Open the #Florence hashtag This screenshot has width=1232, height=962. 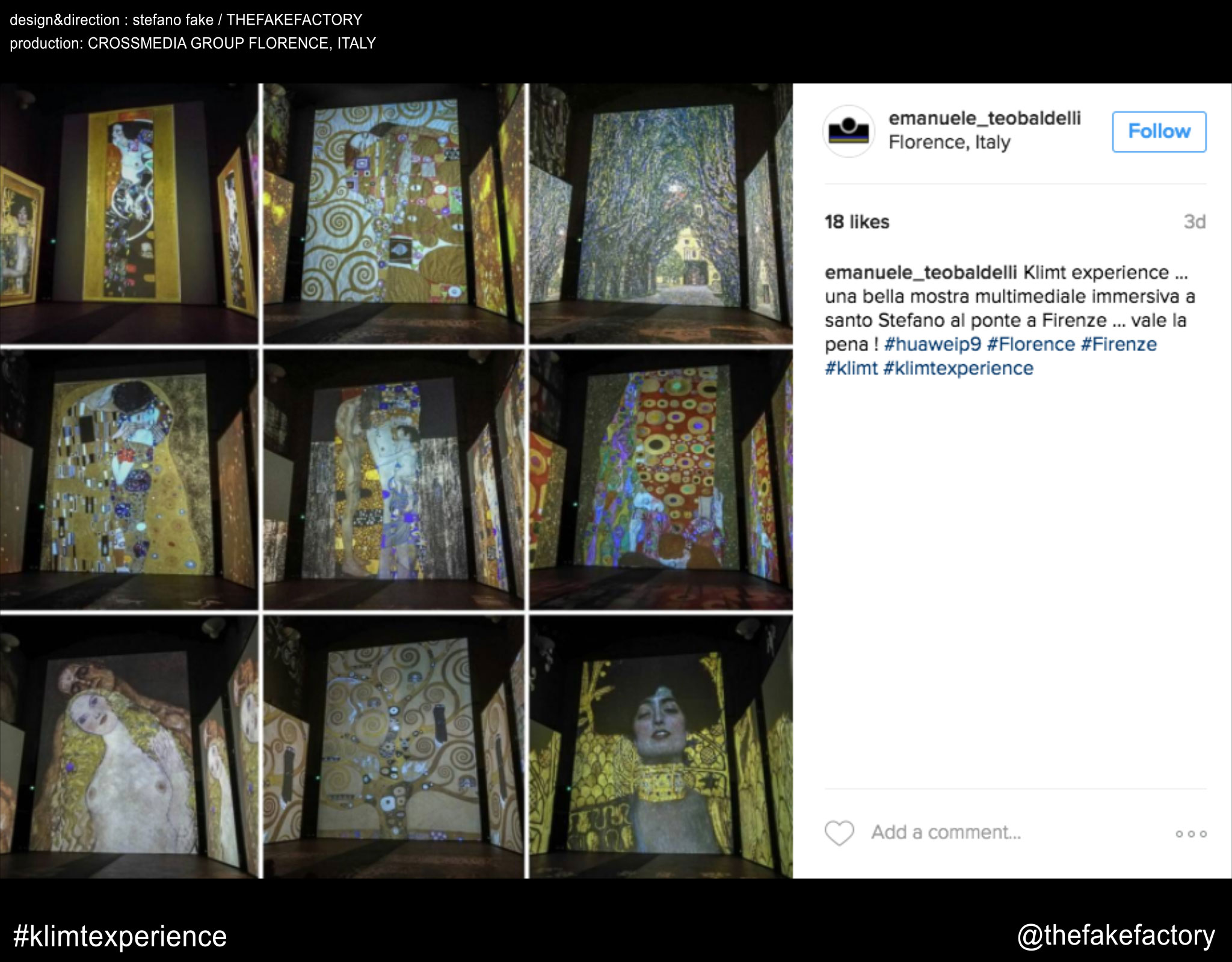pos(1030,345)
